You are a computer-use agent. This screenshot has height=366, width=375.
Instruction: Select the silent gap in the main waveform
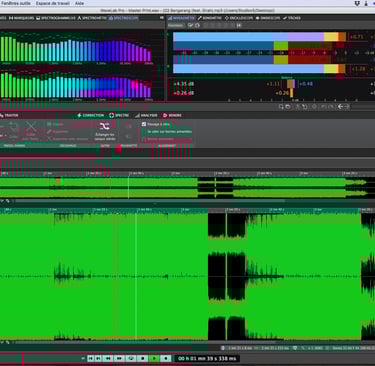tap(227, 276)
